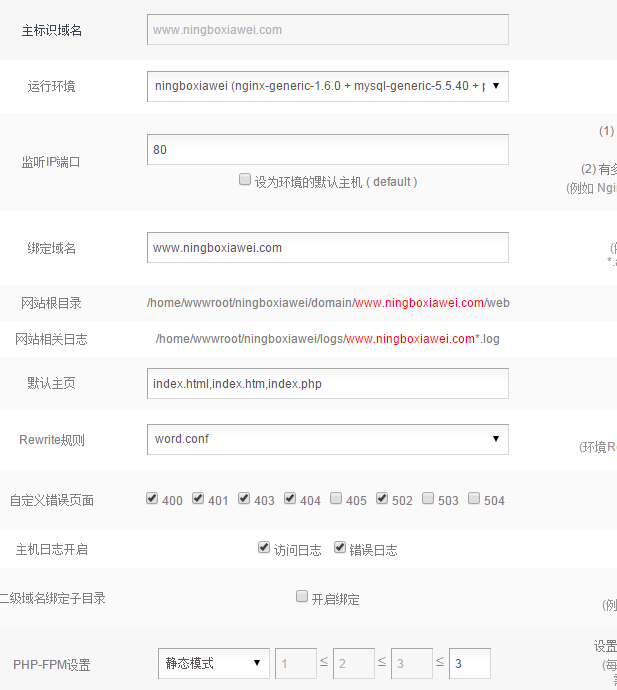Uncheck the 401 error page checkbox
Screen dimensions: 617x690
point(198,499)
